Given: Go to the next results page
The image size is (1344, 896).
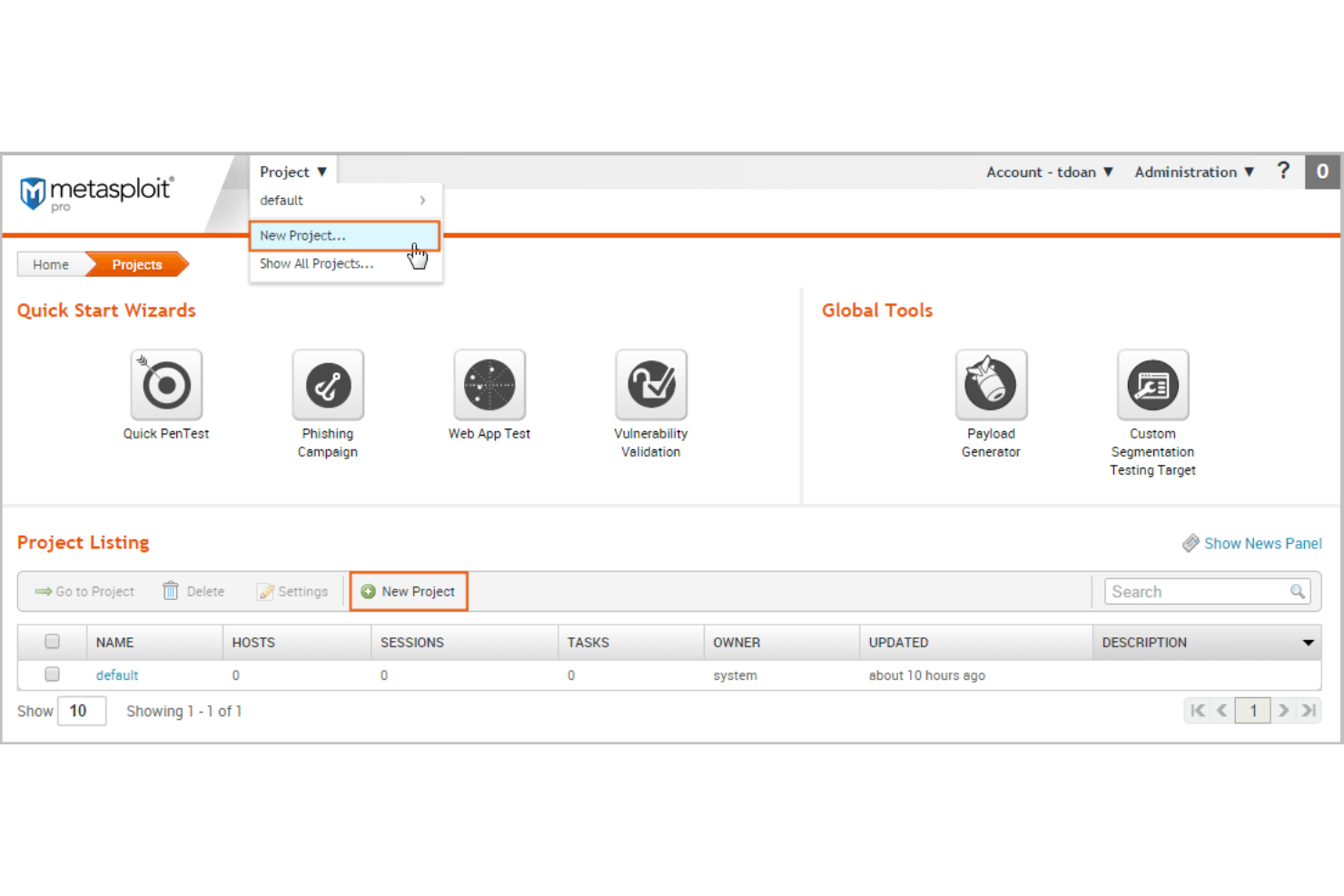Looking at the screenshot, I should point(1284,711).
